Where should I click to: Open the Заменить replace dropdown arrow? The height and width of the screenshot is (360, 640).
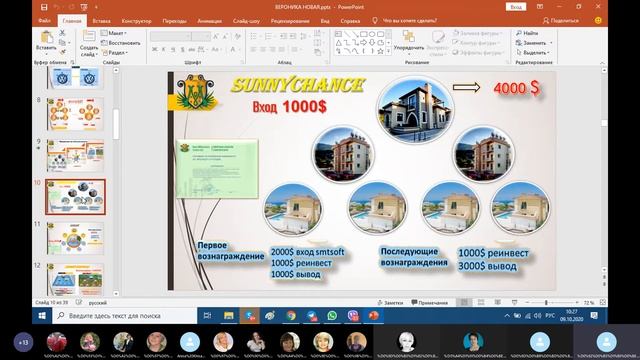pos(551,42)
